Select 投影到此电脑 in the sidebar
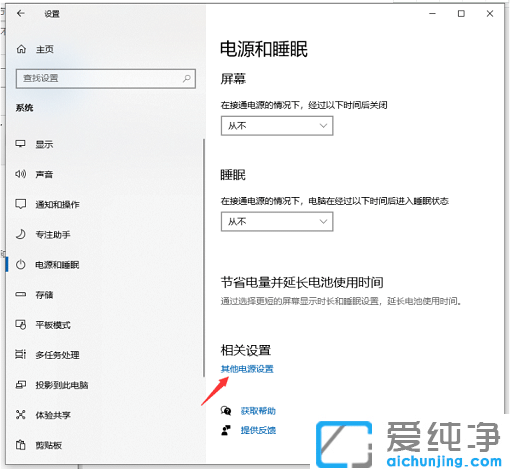This screenshot has height=474, width=510. pos(62,385)
